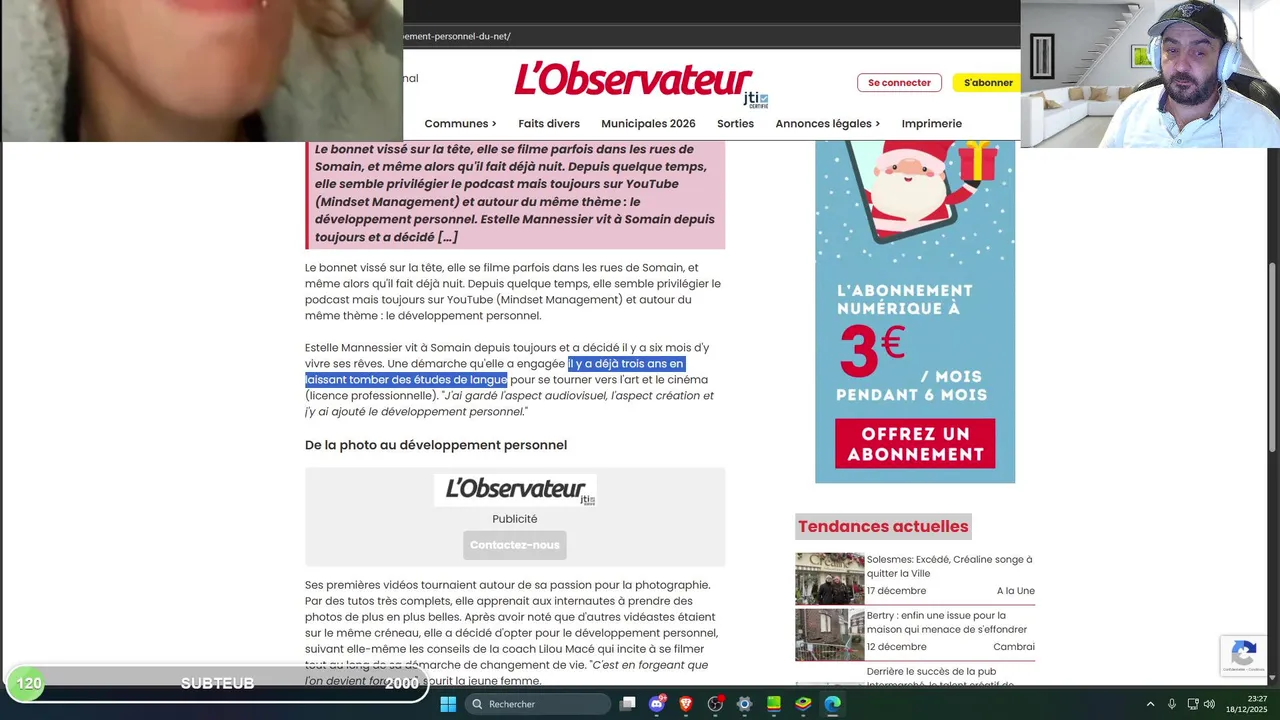Expand the Annonces légales menu
Image resolution: width=1280 pixels, height=720 pixels.
tap(828, 124)
